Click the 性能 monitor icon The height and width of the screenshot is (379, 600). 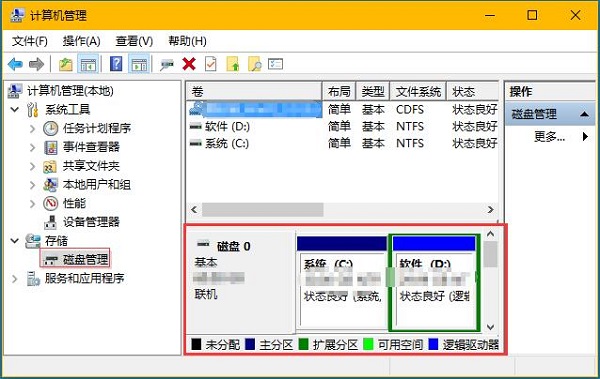coord(51,203)
